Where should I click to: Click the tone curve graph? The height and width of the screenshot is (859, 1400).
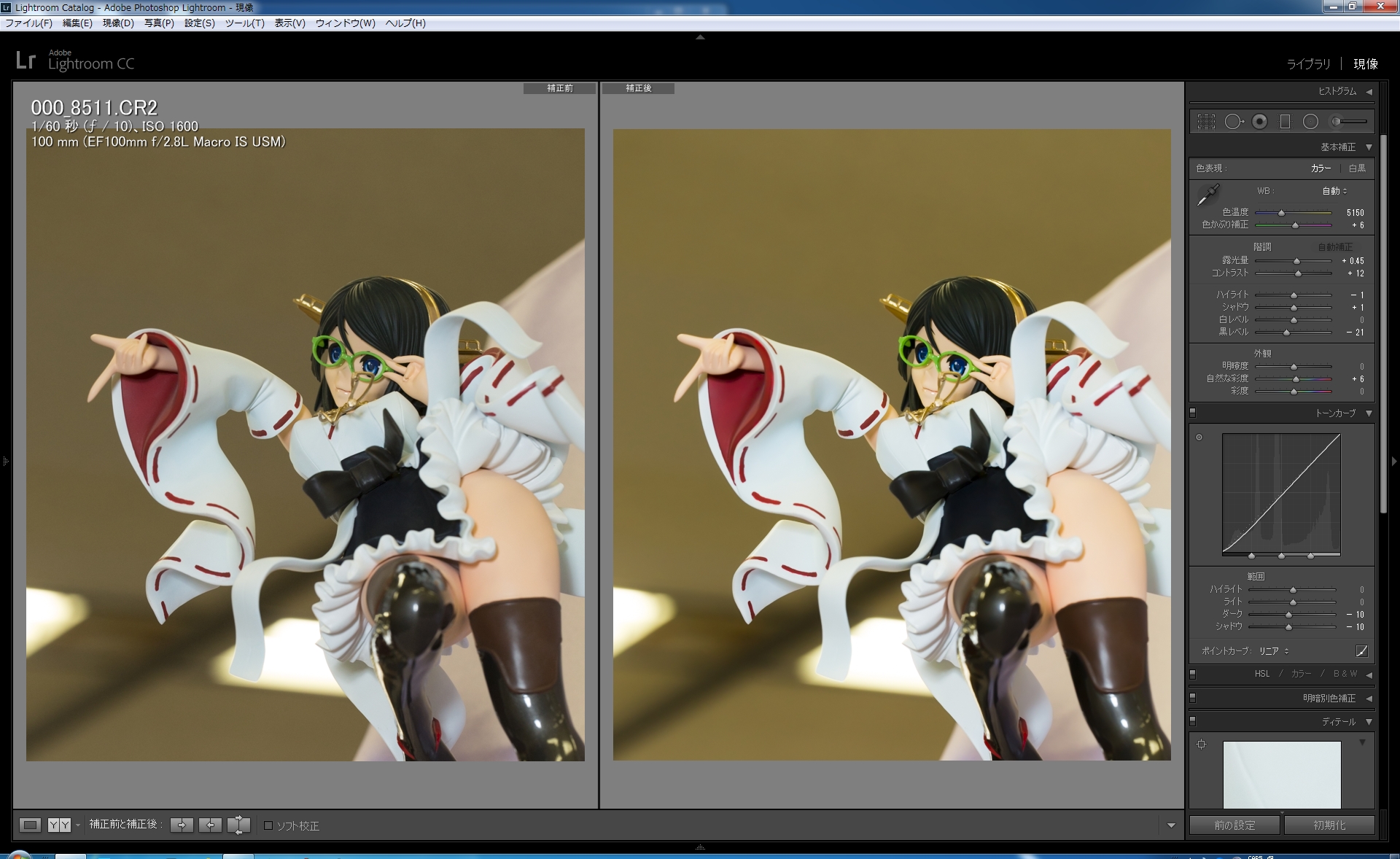click(x=1281, y=494)
